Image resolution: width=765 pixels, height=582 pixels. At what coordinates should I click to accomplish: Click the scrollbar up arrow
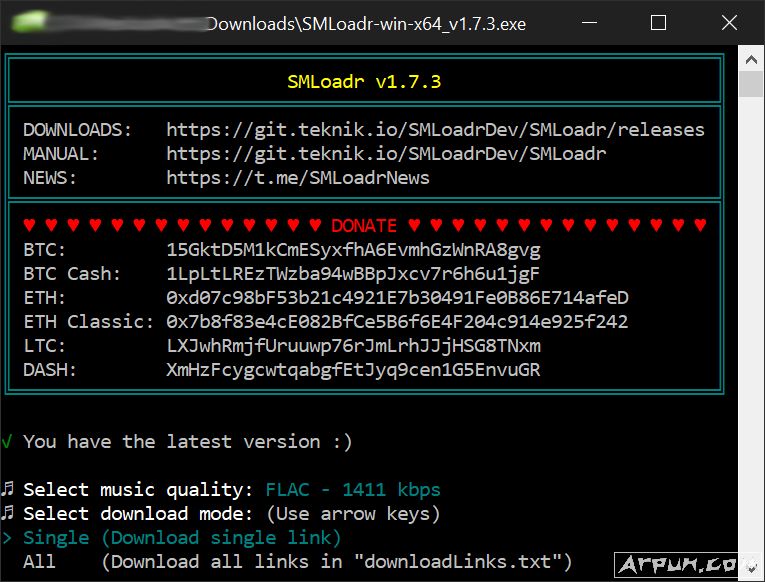pos(751,57)
